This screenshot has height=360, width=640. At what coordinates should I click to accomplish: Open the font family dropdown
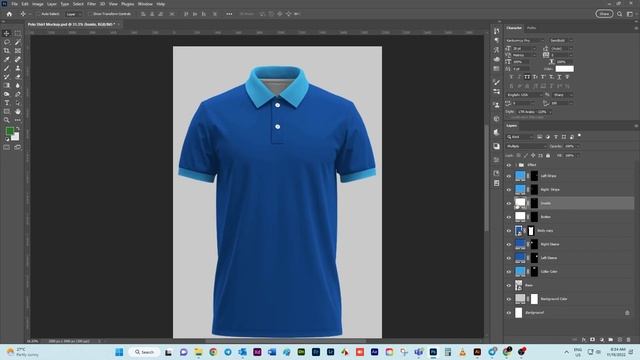[x=525, y=40]
